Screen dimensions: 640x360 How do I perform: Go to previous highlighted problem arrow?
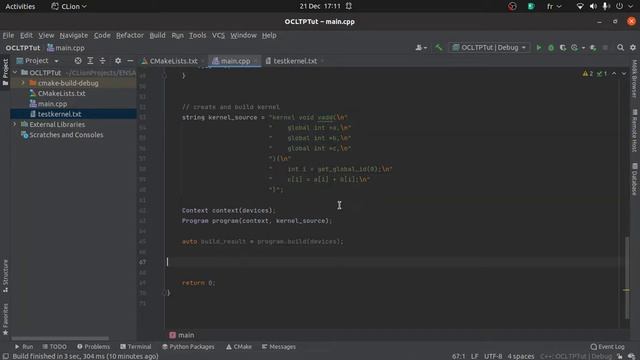[x=614, y=73]
